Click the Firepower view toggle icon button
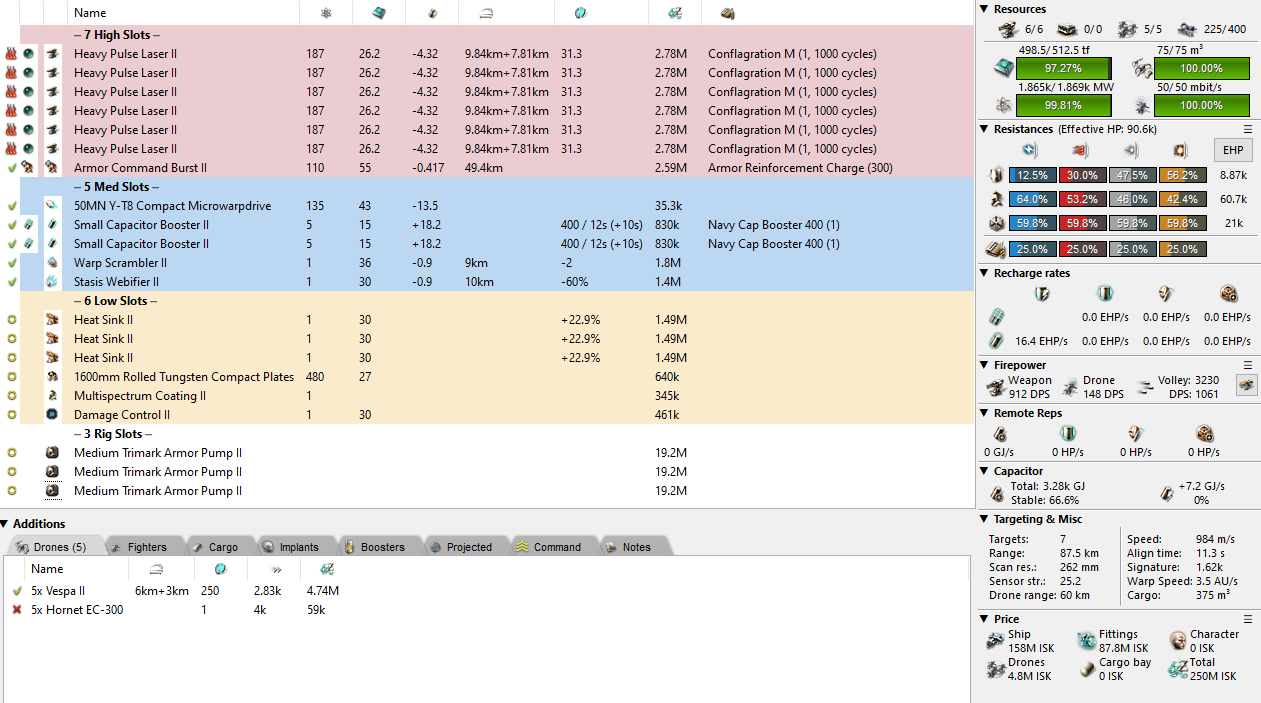1261x703 pixels. point(1246,385)
